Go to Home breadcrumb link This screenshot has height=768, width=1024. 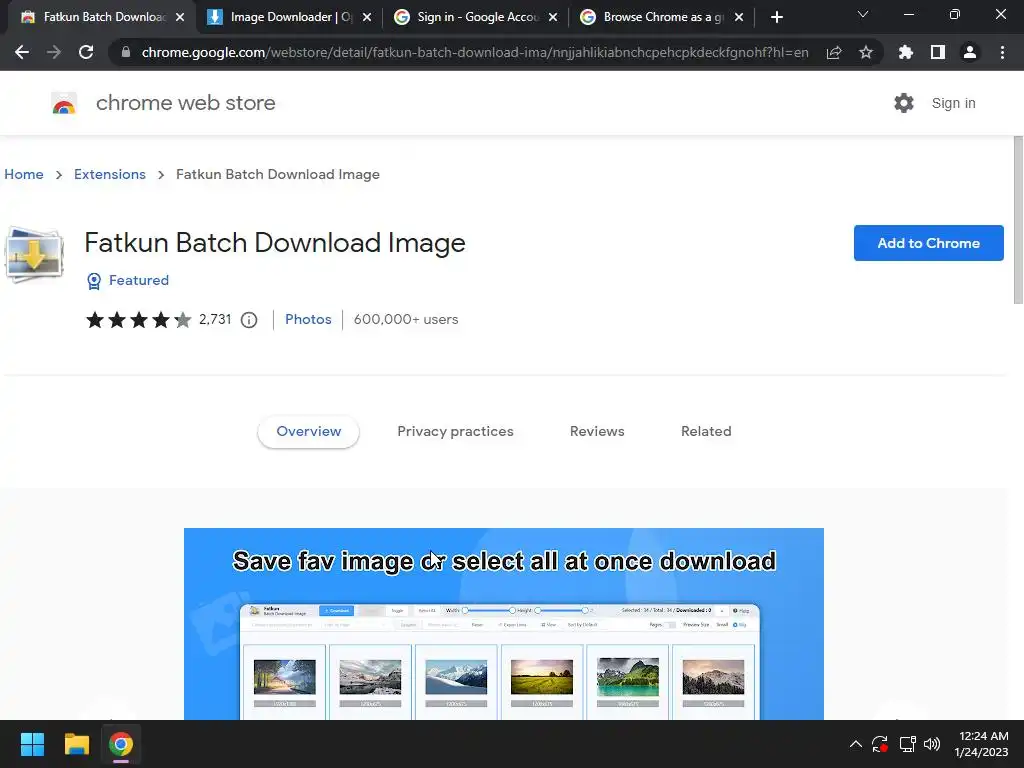(24, 174)
